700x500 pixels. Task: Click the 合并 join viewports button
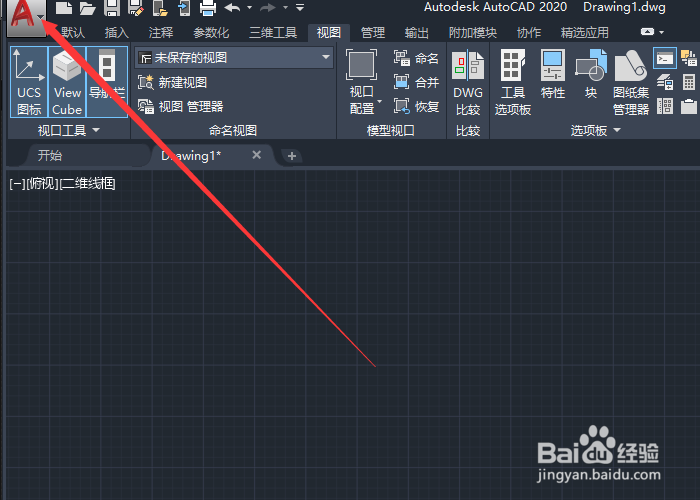pyautogui.click(x=416, y=82)
